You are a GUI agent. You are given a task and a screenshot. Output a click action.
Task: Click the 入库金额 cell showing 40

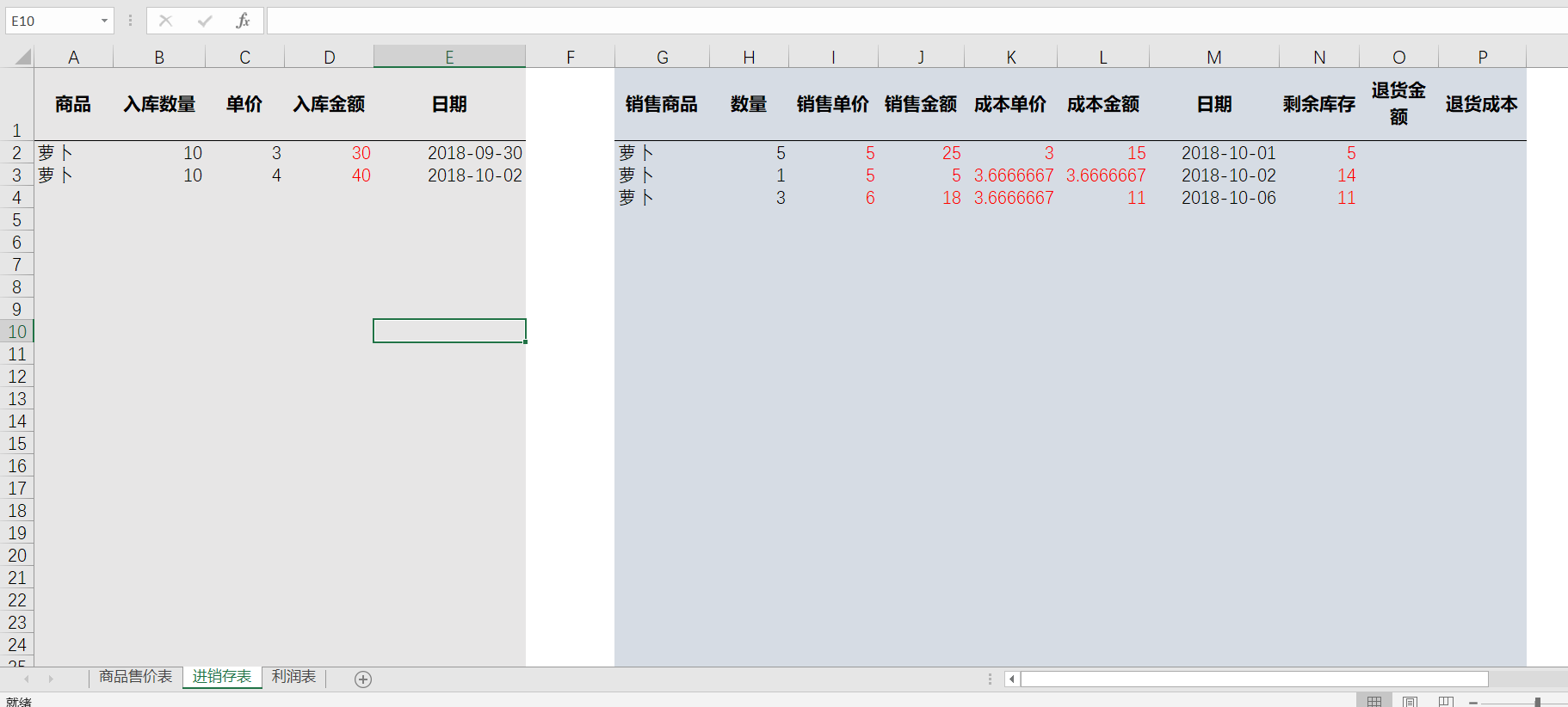[x=330, y=175]
